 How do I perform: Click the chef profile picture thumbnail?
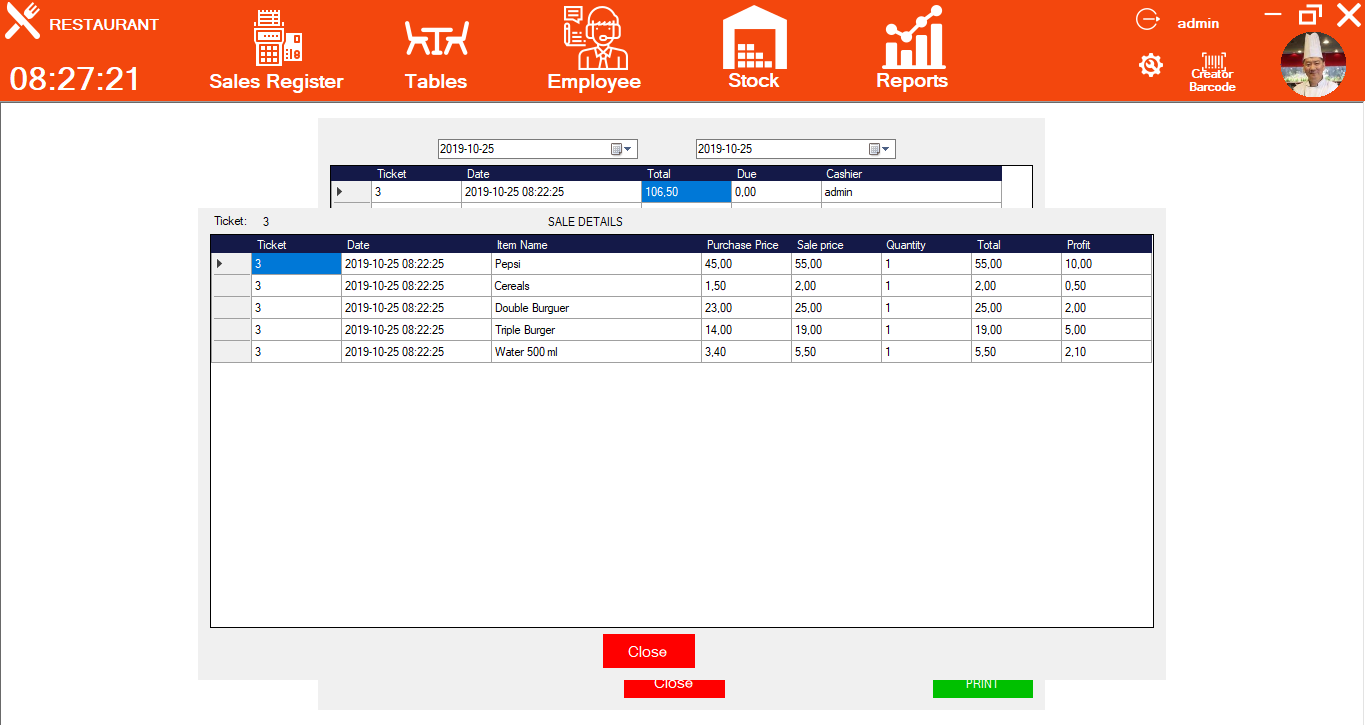[1312, 65]
